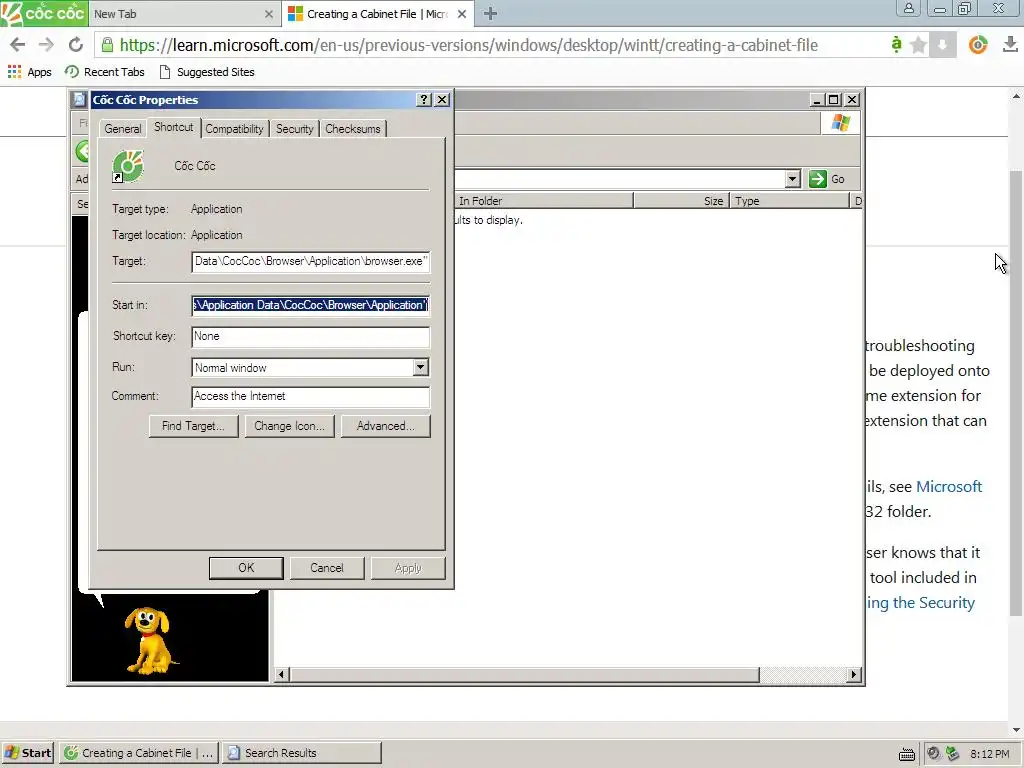The image size is (1024, 768).
Task: Click the bookmark star icon
Action: (918, 44)
